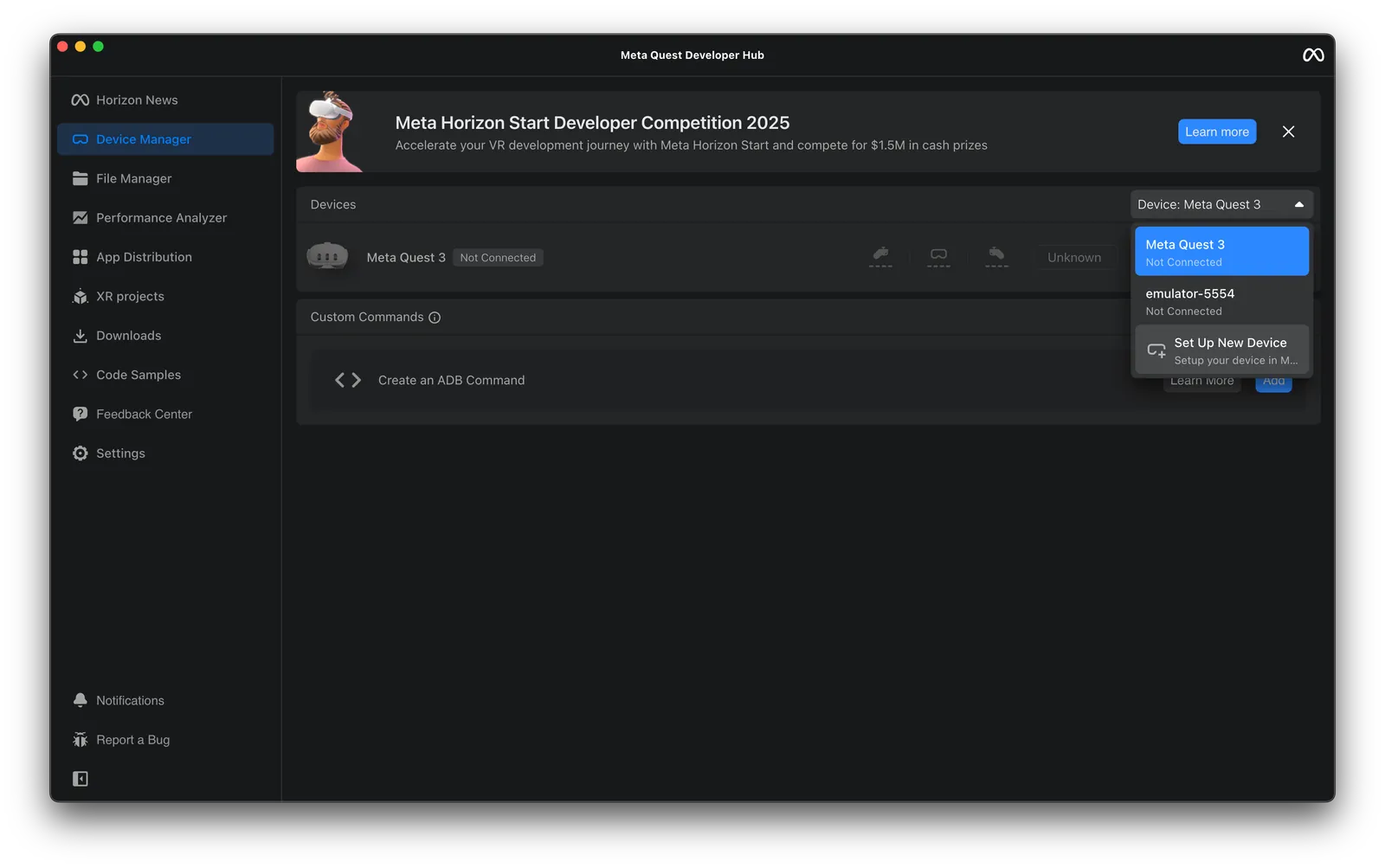Image resolution: width=1385 pixels, height=868 pixels.
Task: Click the Code Samples brackets icon
Action: point(81,375)
